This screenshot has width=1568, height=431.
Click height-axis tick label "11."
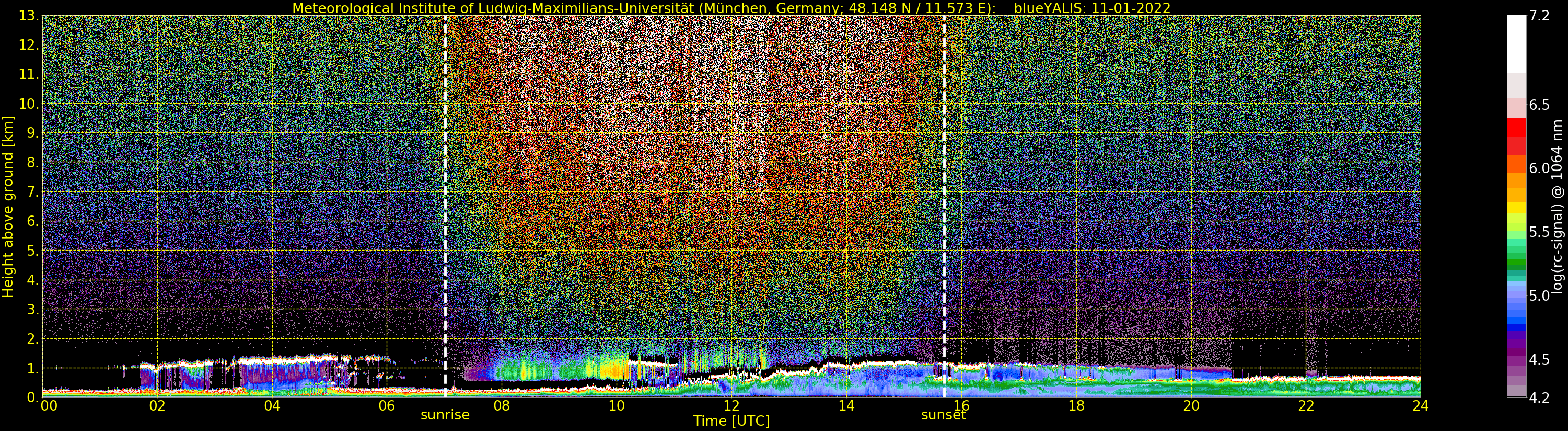point(29,74)
